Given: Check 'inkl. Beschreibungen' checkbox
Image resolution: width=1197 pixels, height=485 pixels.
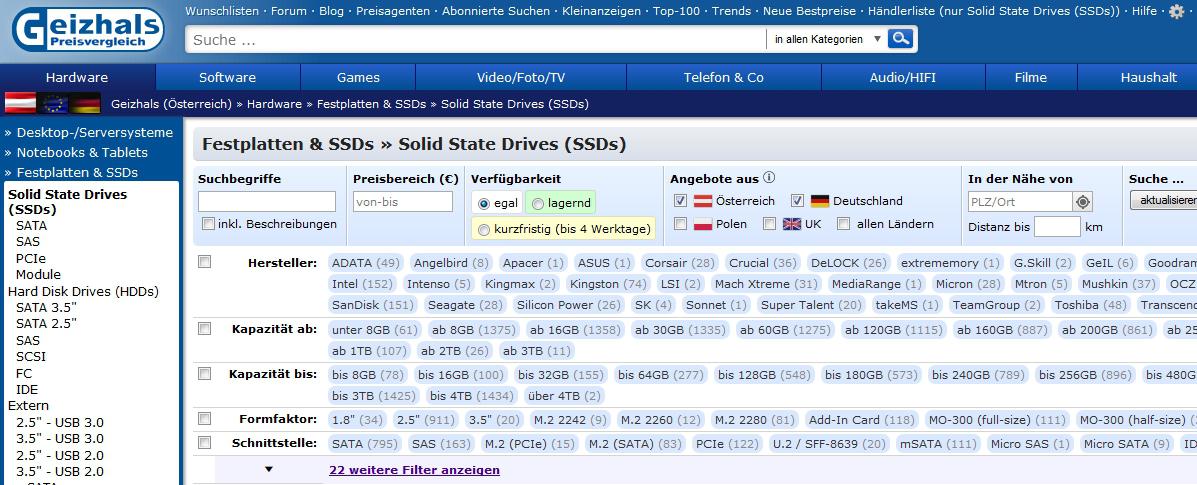Looking at the screenshot, I should coord(208,224).
